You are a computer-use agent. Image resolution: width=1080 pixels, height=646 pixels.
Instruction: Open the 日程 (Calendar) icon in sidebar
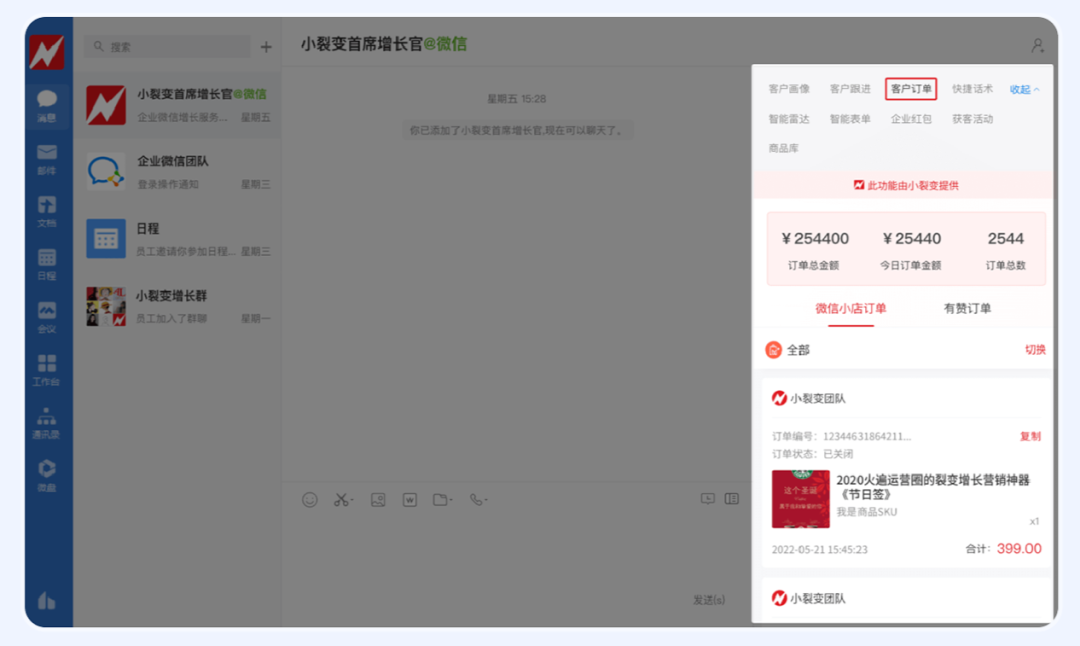pyautogui.click(x=47, y=262)
